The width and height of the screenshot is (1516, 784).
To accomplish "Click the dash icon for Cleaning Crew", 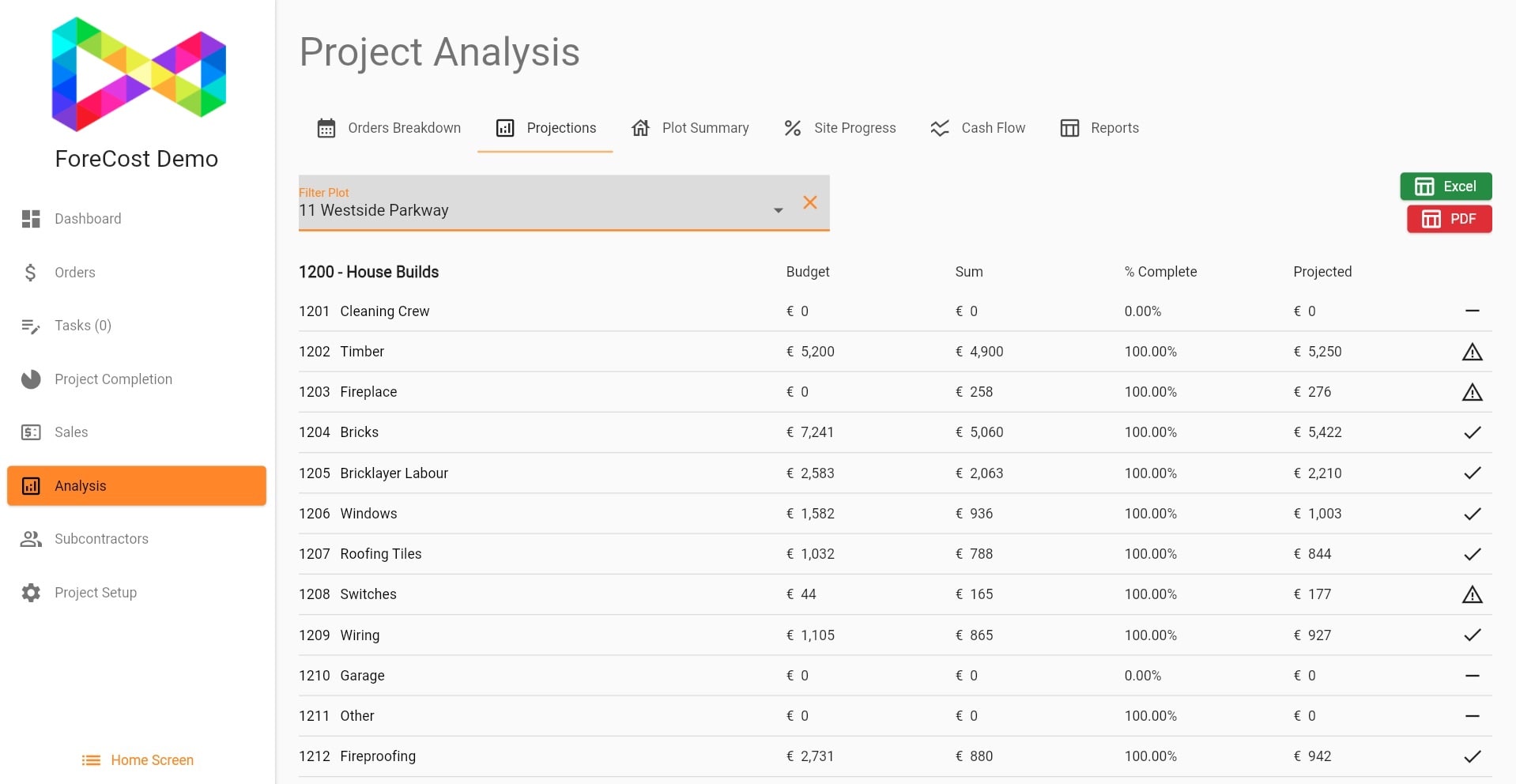I will [x=1471, y=311].
